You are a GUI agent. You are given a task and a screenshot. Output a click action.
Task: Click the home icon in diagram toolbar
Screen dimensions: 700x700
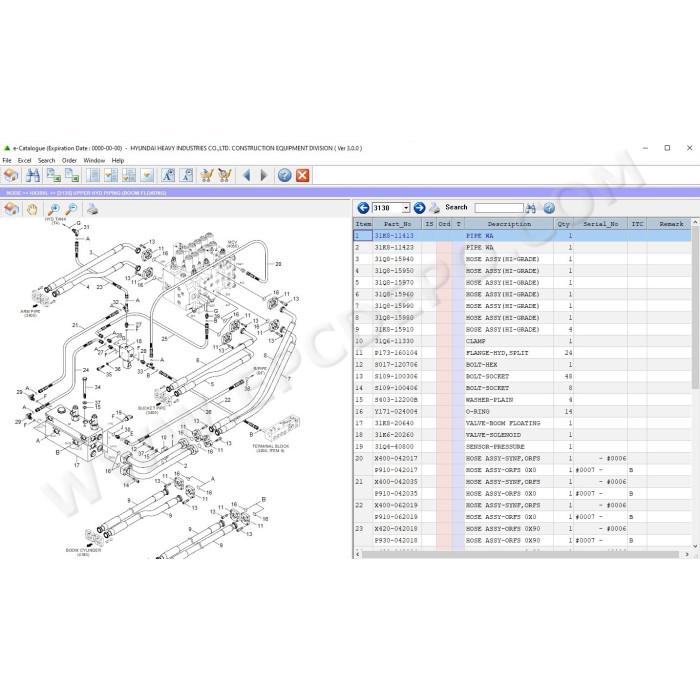click(11, 209)
